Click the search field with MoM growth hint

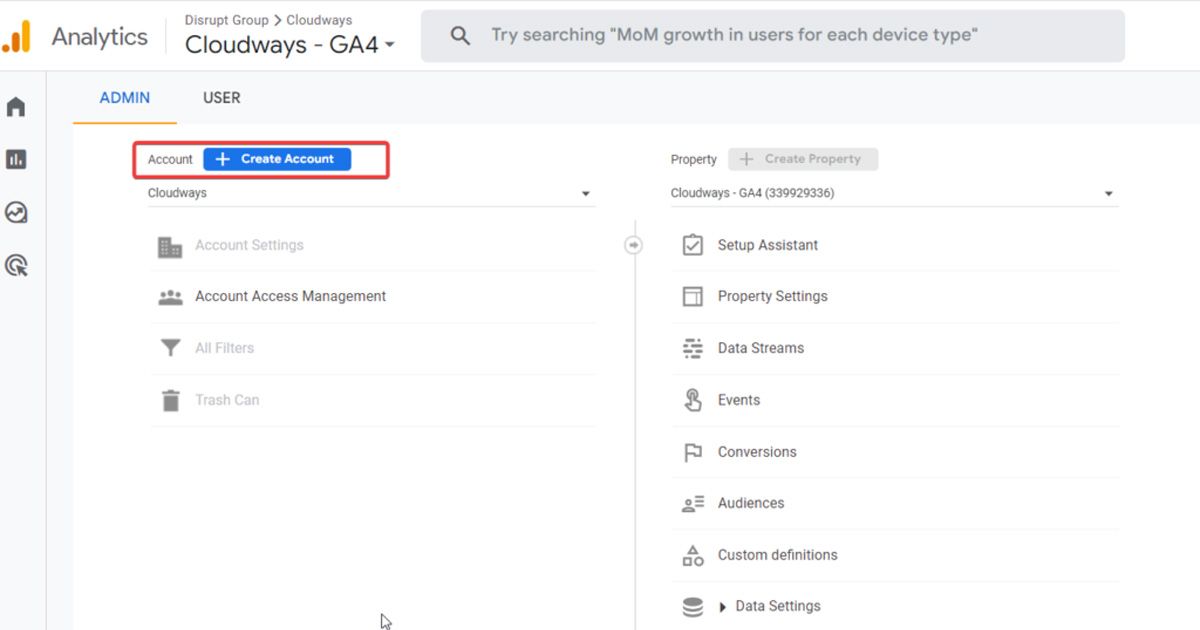[x=772, y=36]
